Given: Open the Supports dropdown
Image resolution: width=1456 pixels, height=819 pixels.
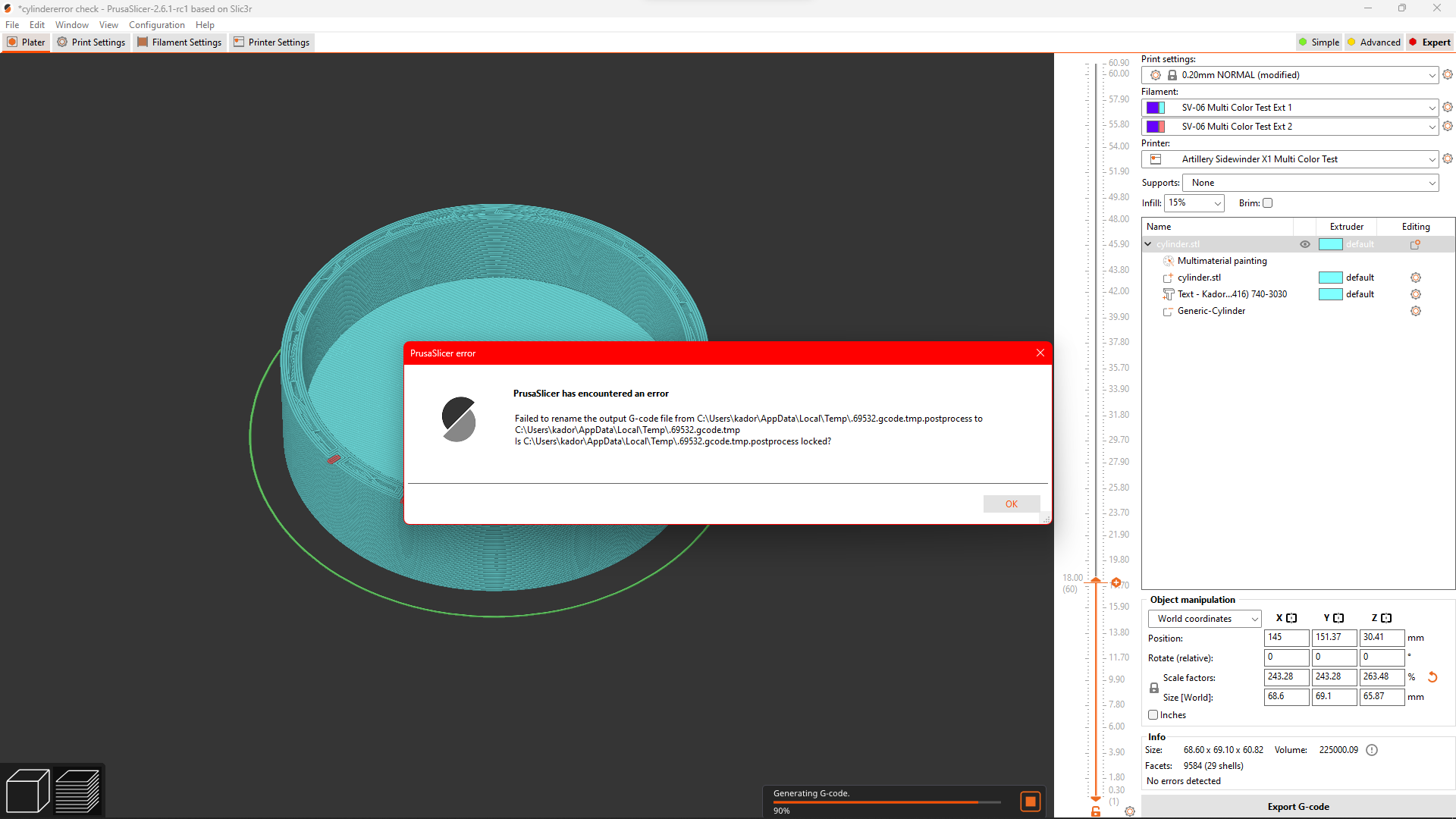Looking at the screenshot, I should click(x=1310, y=182).
